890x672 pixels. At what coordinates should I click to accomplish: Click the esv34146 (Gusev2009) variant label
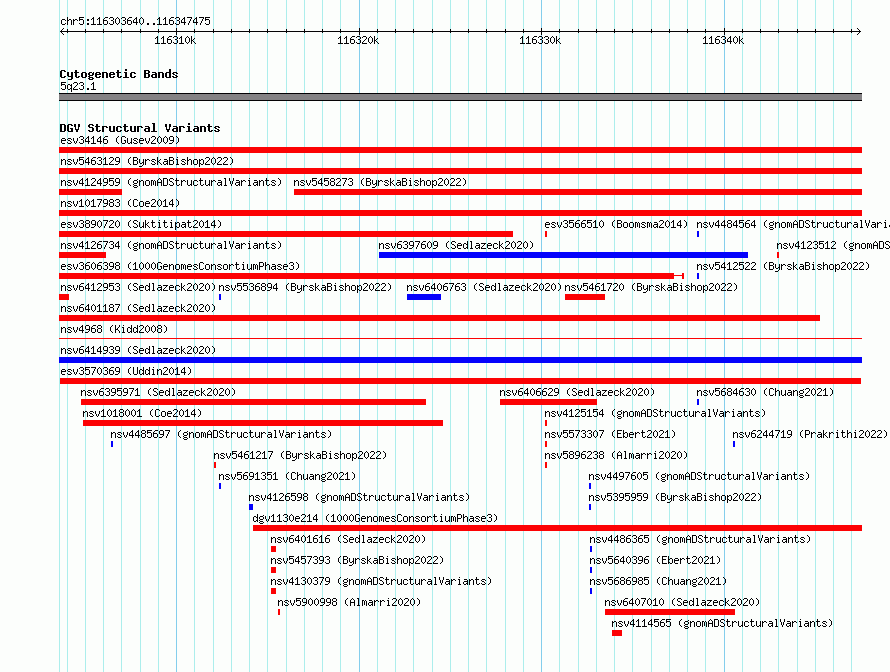click(120, 140)
